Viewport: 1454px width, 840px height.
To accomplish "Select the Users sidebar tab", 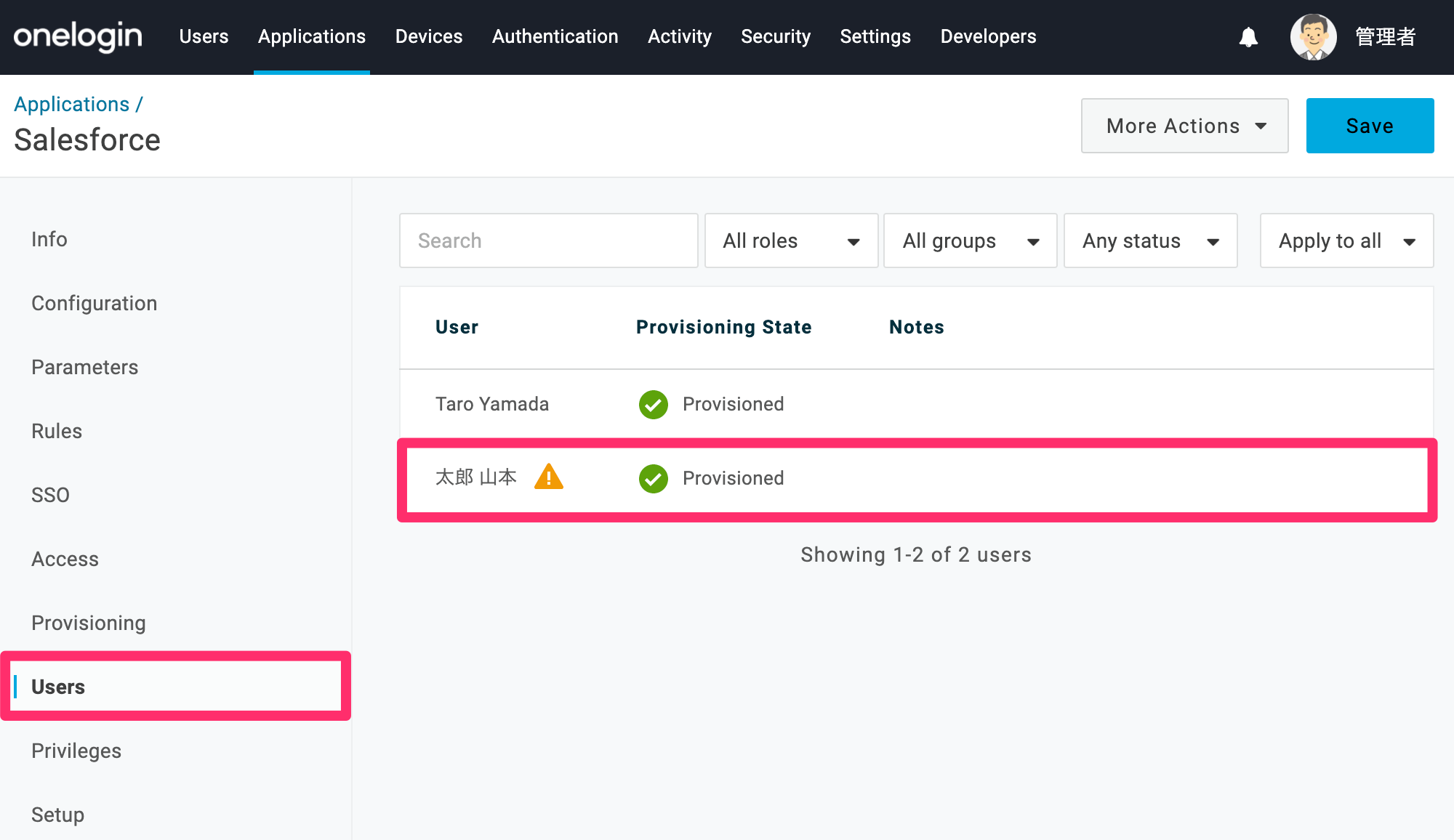I will click(x=58, y=687).
